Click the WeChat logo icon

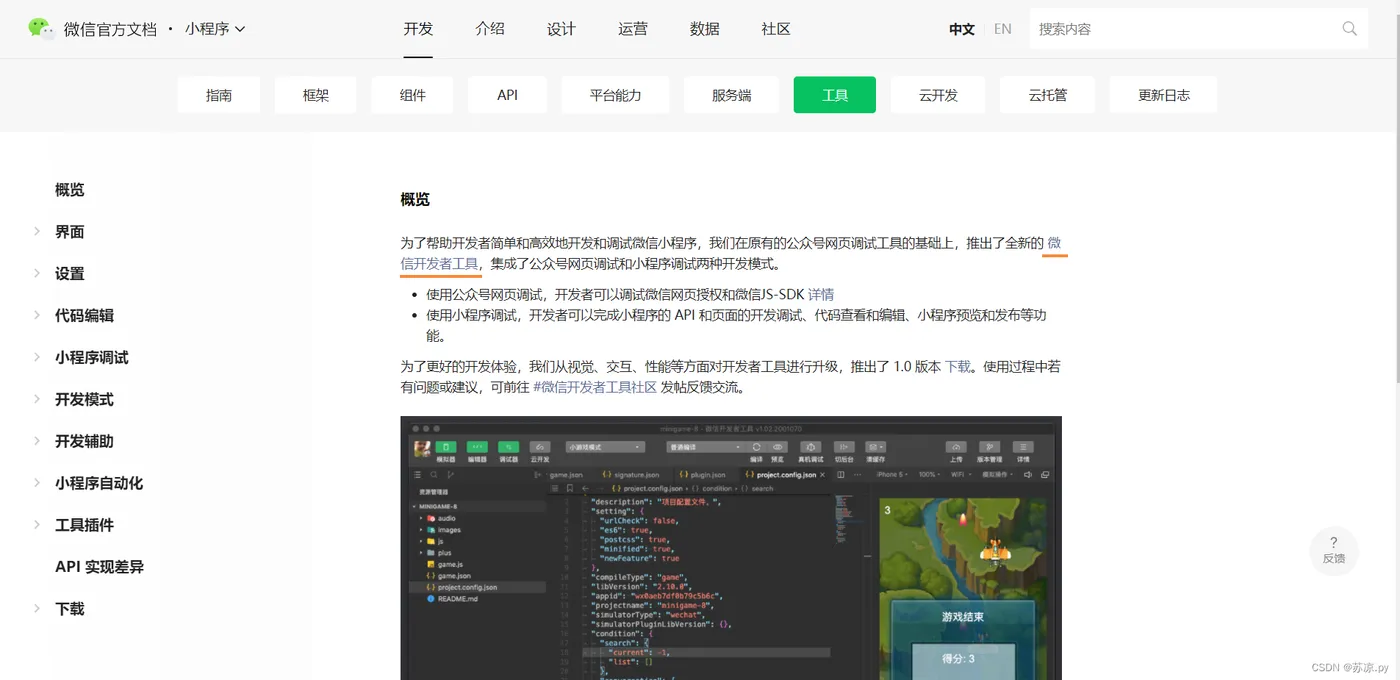41,29
